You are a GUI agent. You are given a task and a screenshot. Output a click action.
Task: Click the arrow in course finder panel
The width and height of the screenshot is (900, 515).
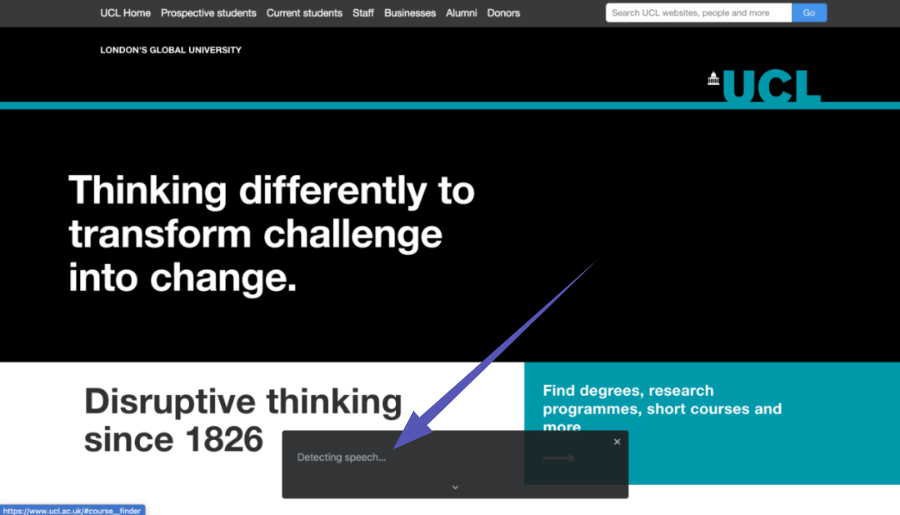[x=559, y=458]
